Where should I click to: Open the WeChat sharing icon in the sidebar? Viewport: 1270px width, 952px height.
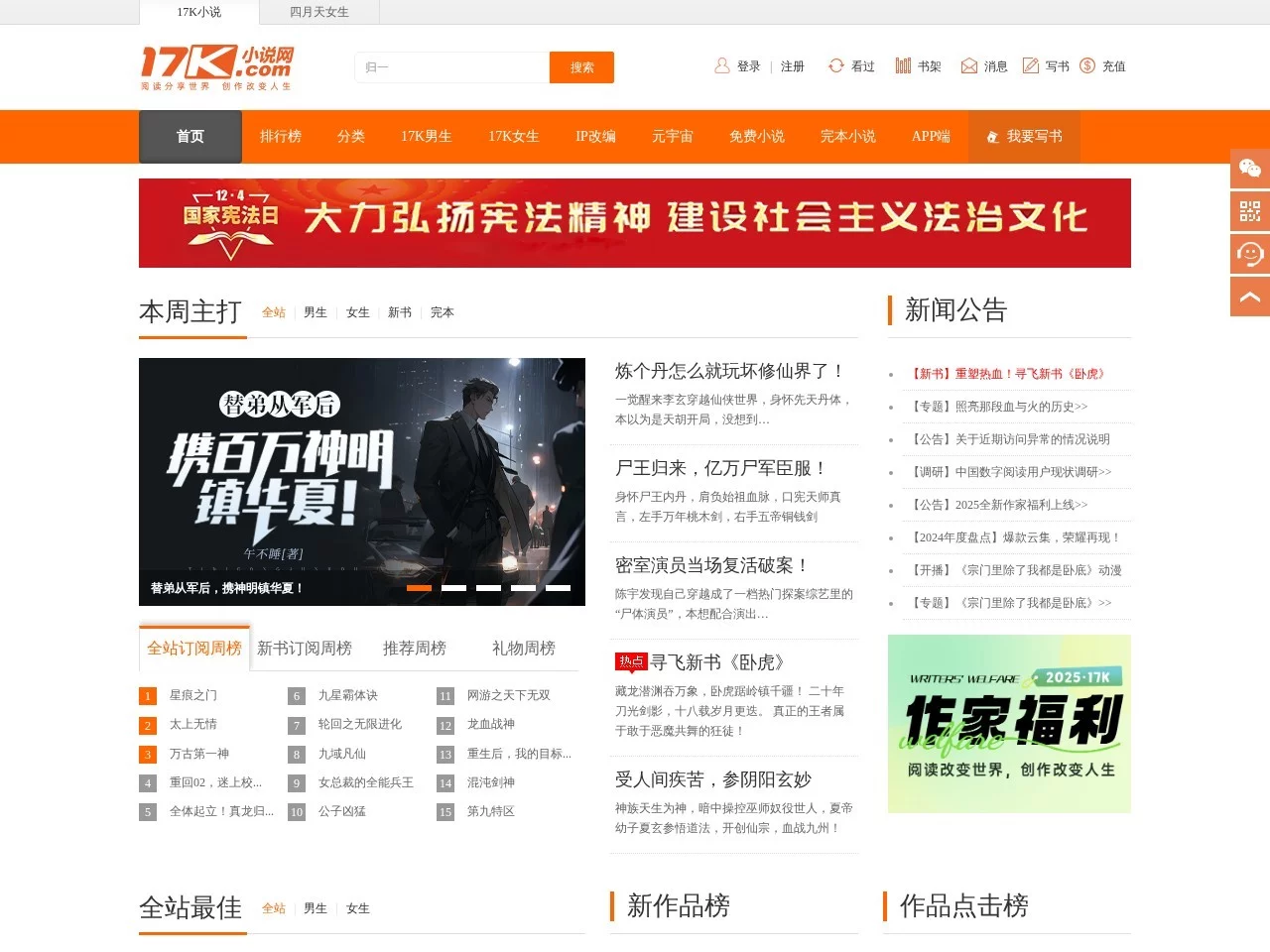click(1249, 169)
